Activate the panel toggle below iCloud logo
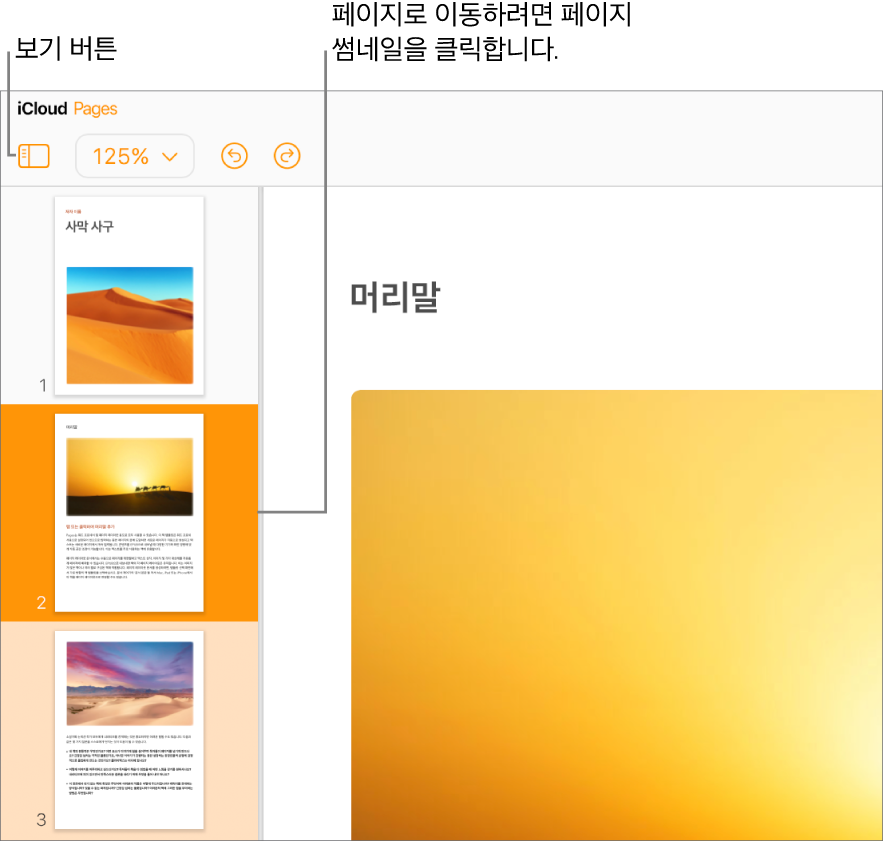Viewport: 883px width, 841px height. (33, 156)
